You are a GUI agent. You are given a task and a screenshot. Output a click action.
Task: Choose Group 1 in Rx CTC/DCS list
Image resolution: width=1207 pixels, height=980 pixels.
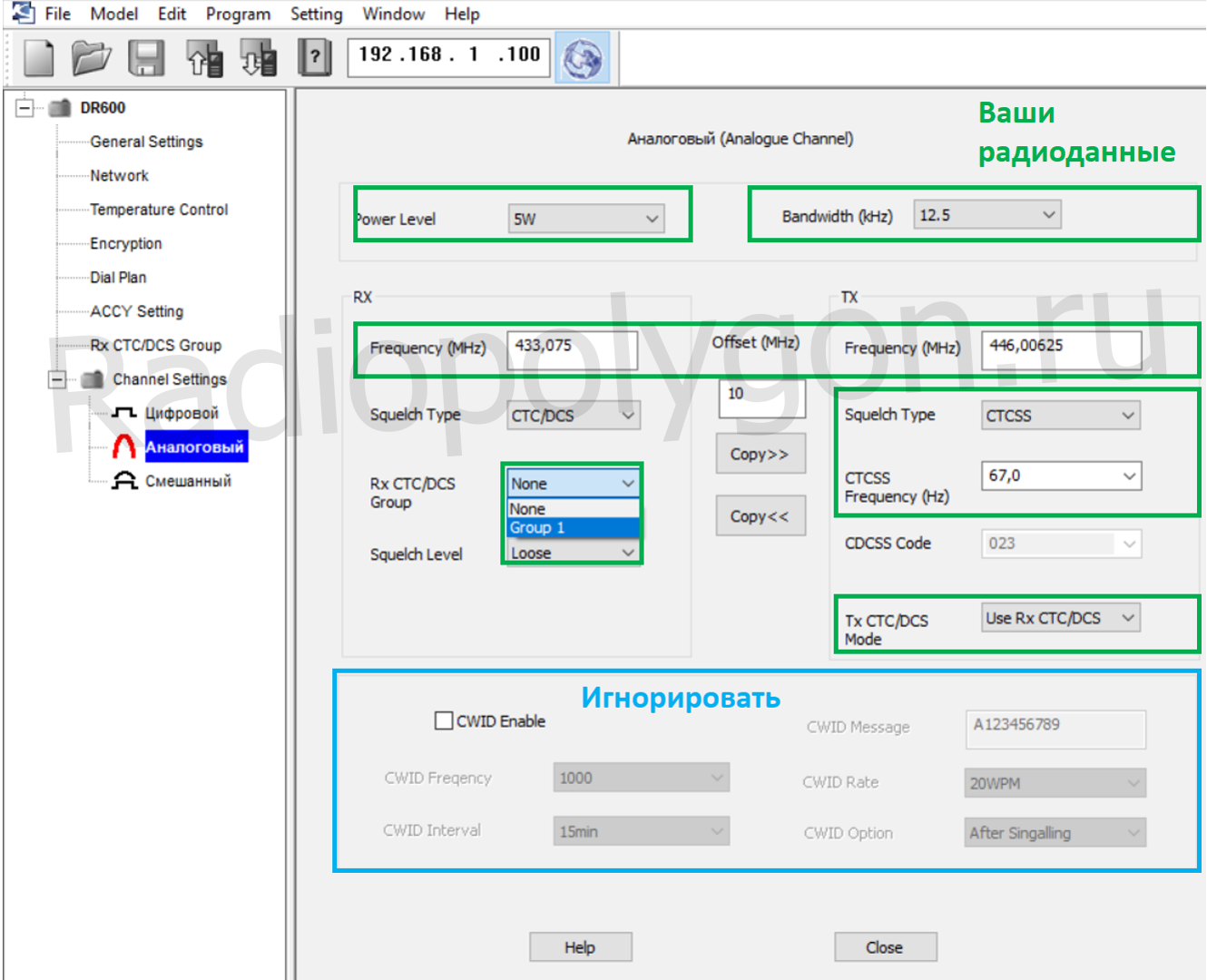572,528
